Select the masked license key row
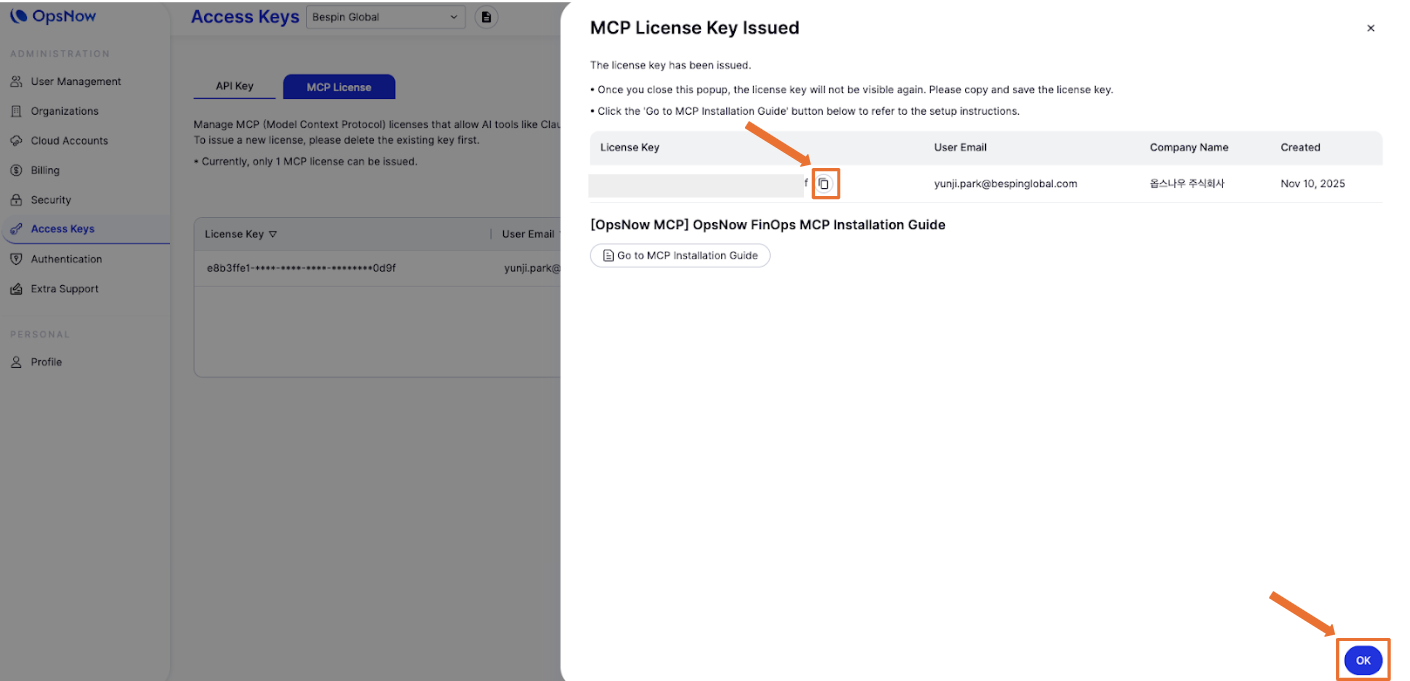The height and width of the screenshot is (681, 1410). [302, 268]
